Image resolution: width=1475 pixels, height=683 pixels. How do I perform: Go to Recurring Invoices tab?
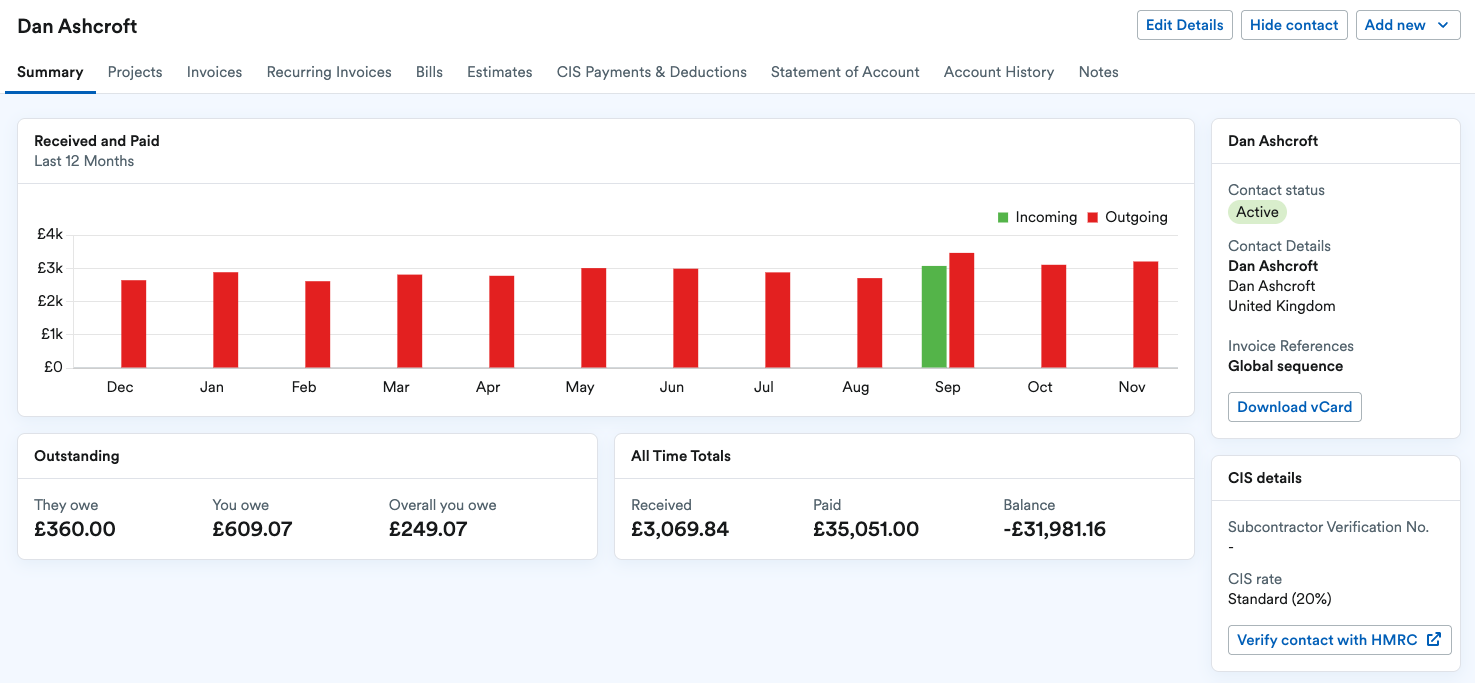329,72
